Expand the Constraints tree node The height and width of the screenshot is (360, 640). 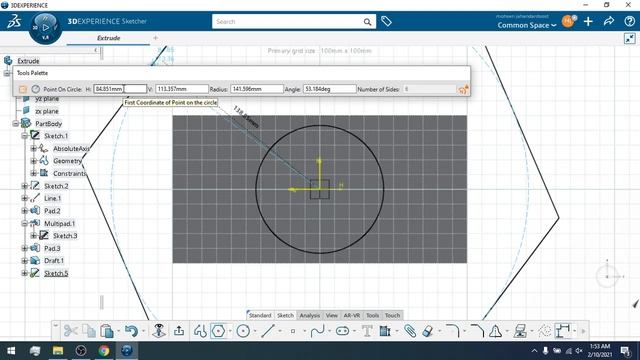33,173
